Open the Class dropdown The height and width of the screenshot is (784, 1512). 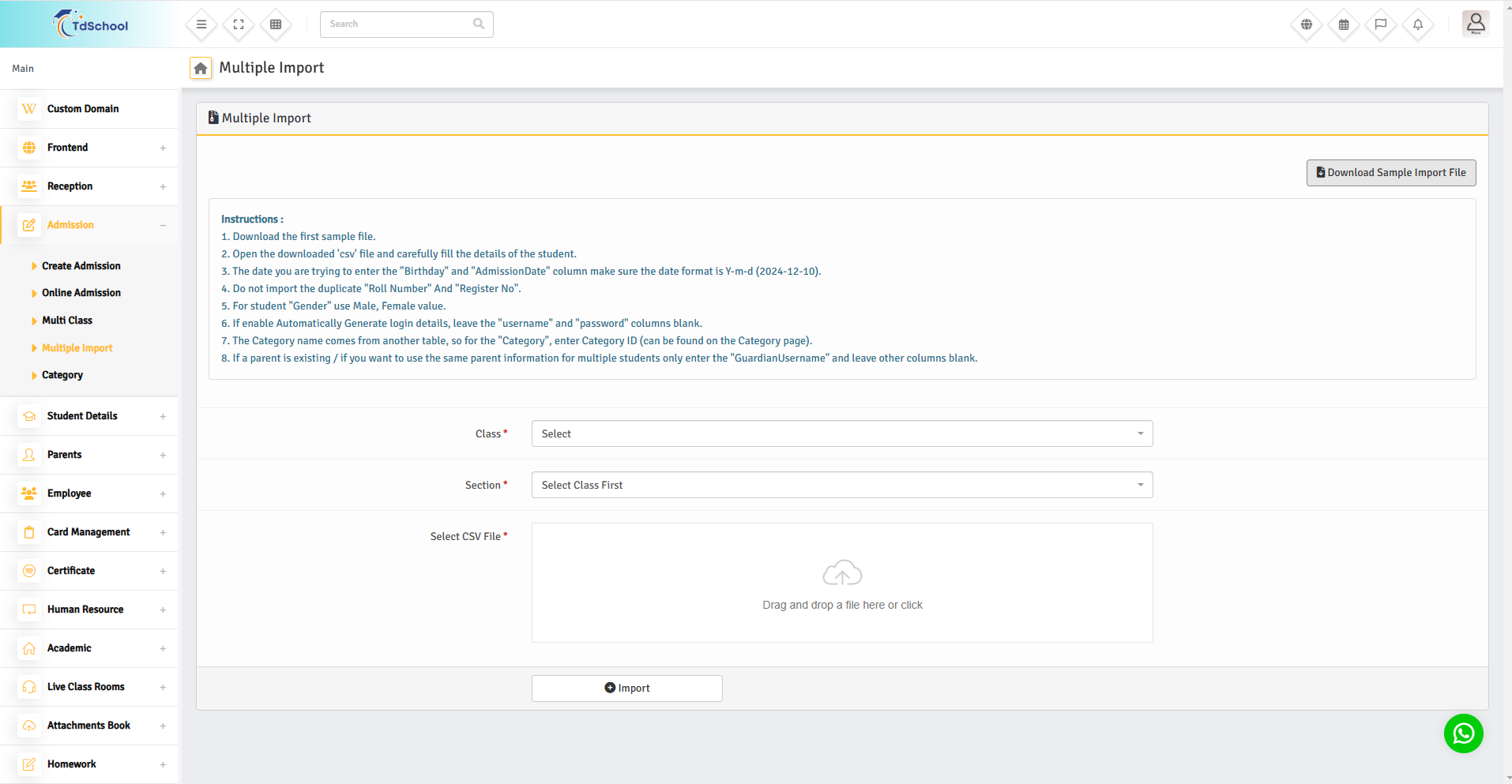coord(841,433)
